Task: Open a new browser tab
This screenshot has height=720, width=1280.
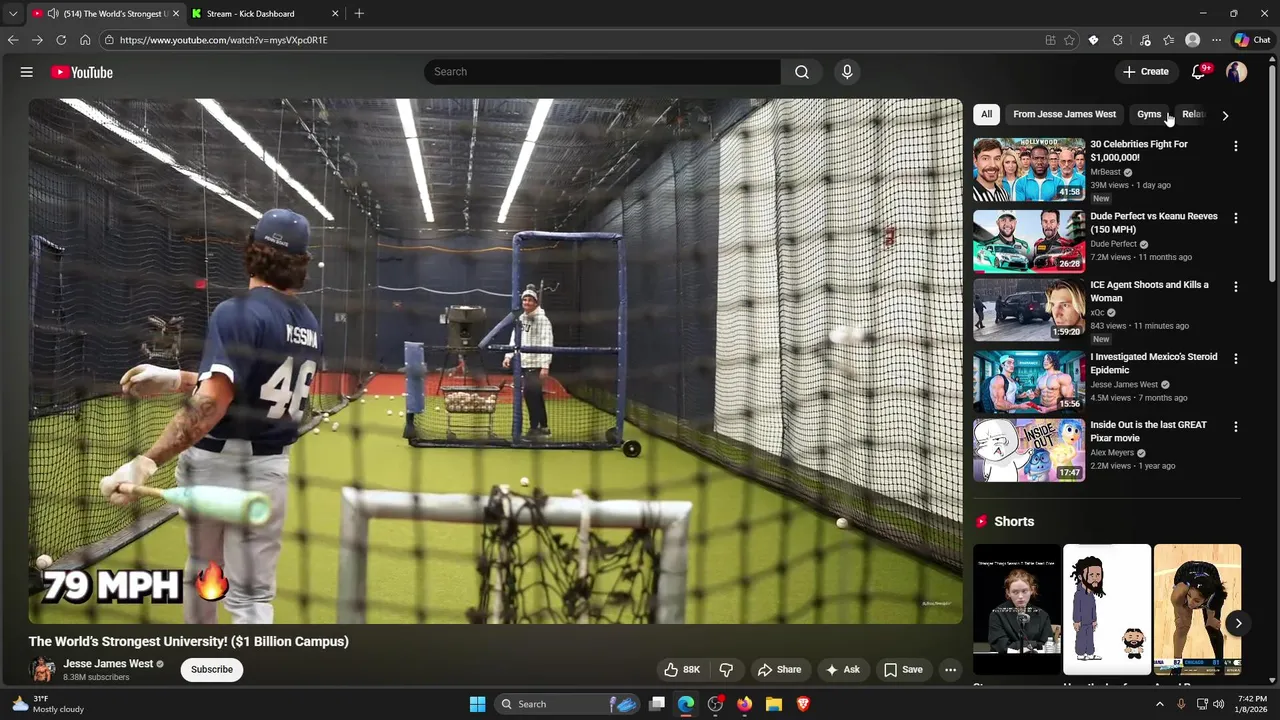Action: pyautogui.click(x=359, y=14)
